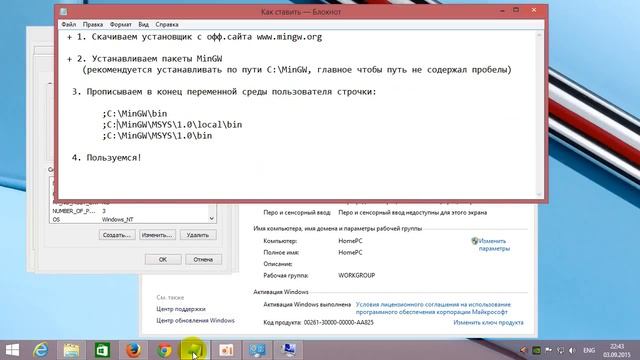Open the Microsoft license terms link
The width and height of the screenshot is (640, 360).
(x=433, y=308)
